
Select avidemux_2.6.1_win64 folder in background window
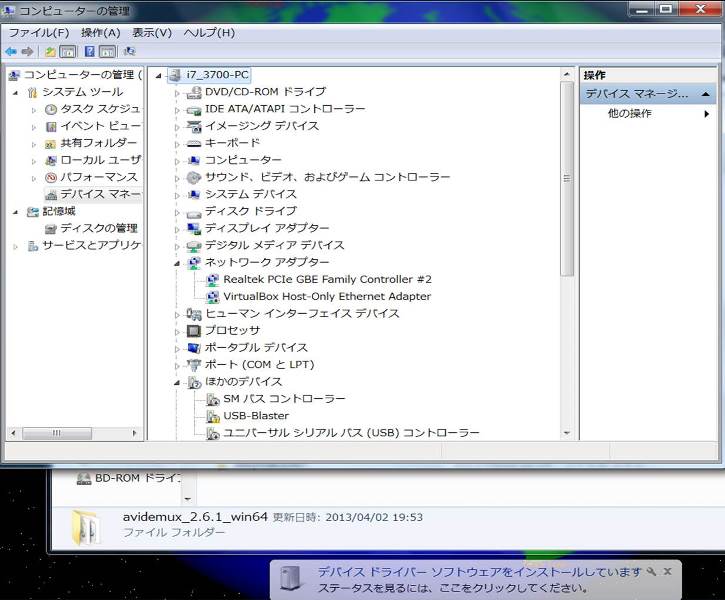click(x=195, y=517)
